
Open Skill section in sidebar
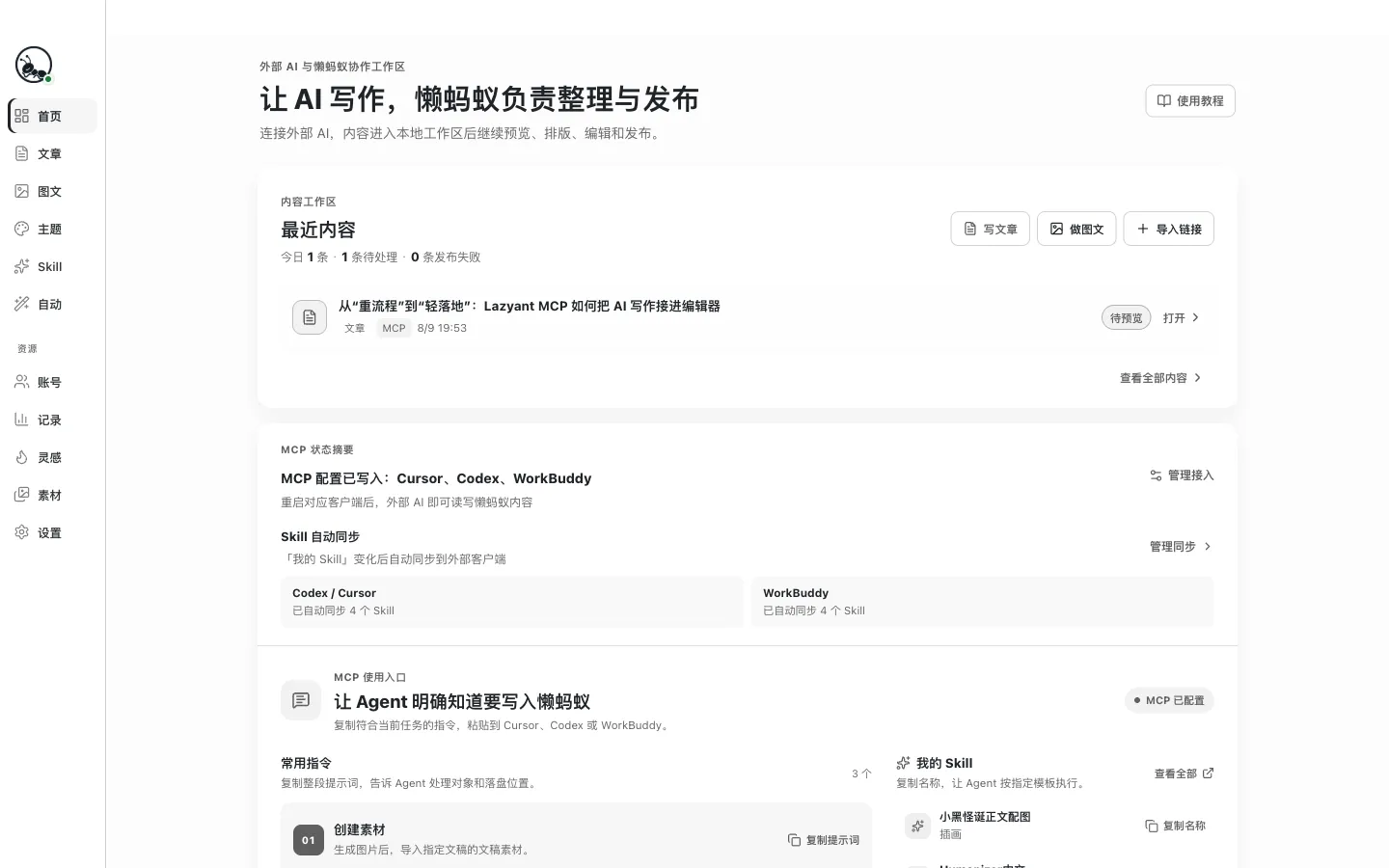(52, 266)
